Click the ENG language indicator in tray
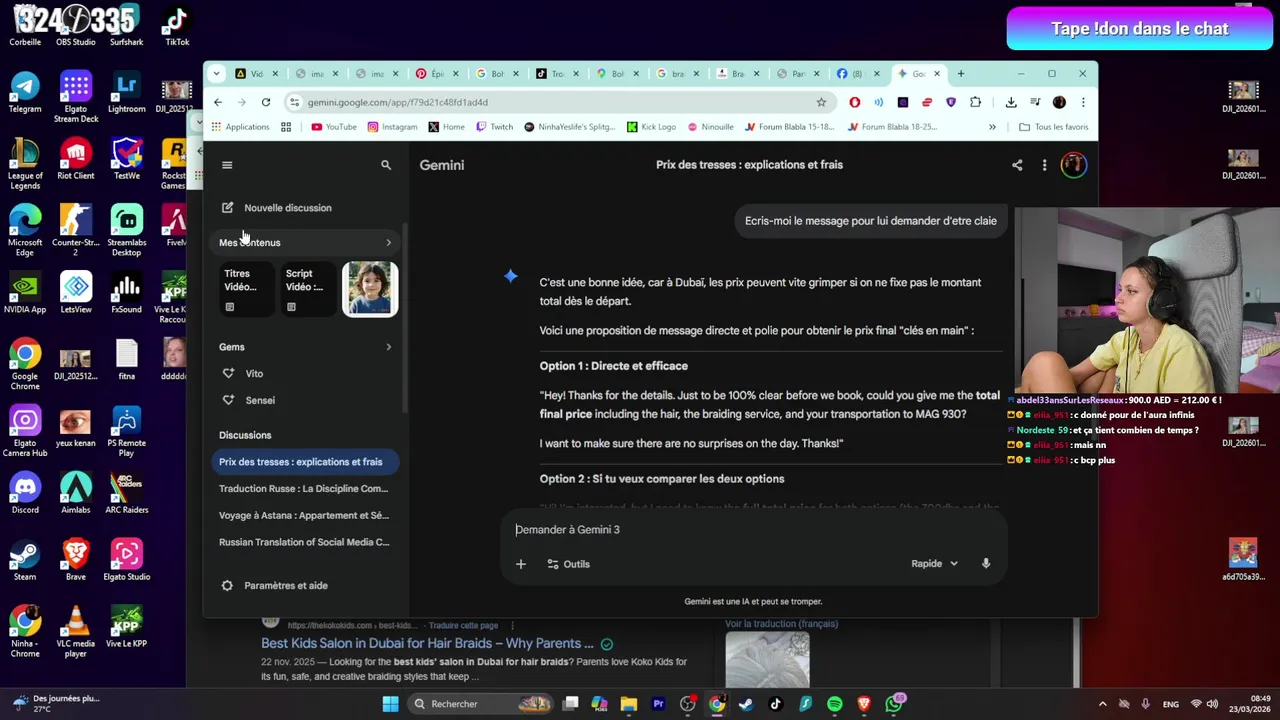Screen dimensions: 1280x720 click(1170, 704)
